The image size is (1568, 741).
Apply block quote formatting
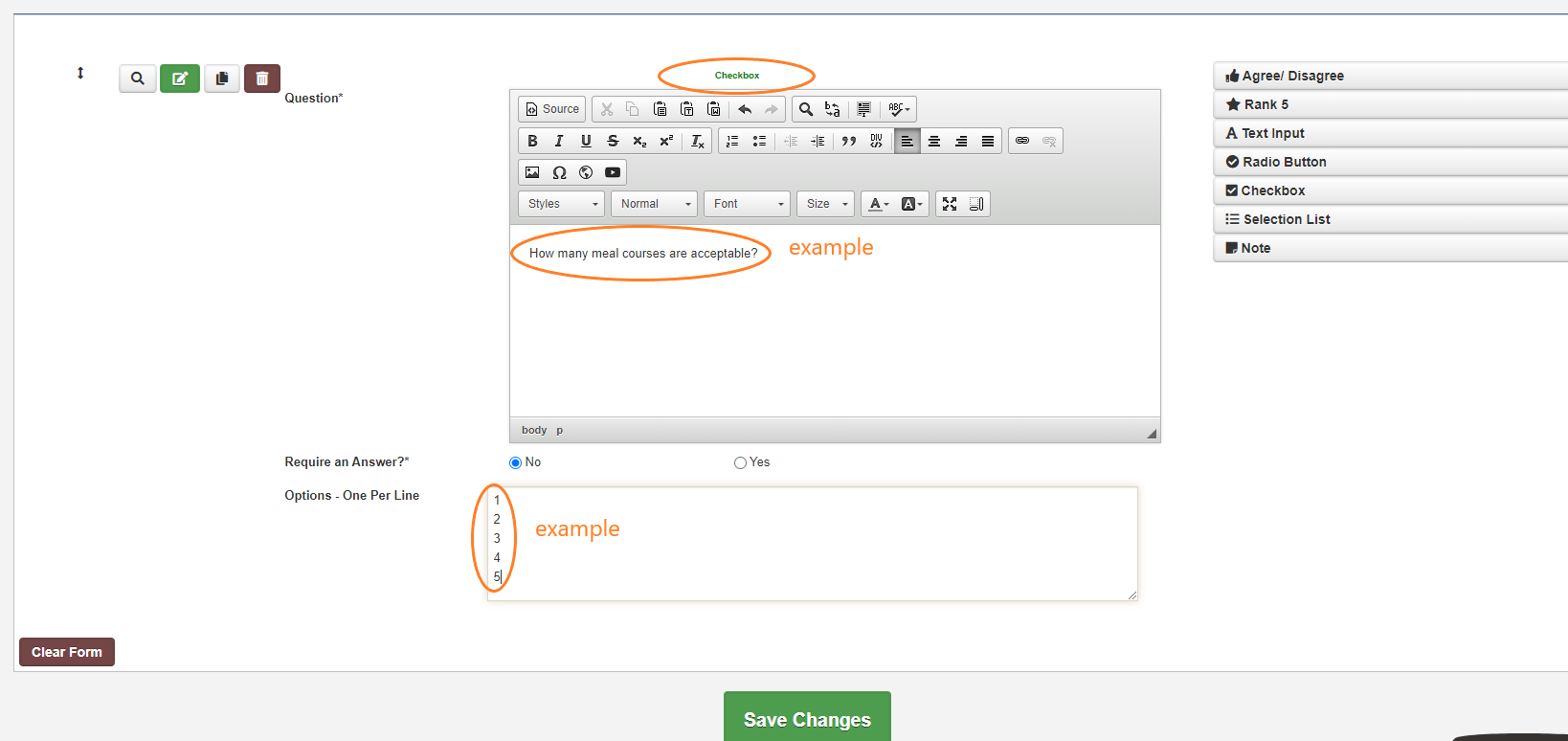click(x=849, y=141)
